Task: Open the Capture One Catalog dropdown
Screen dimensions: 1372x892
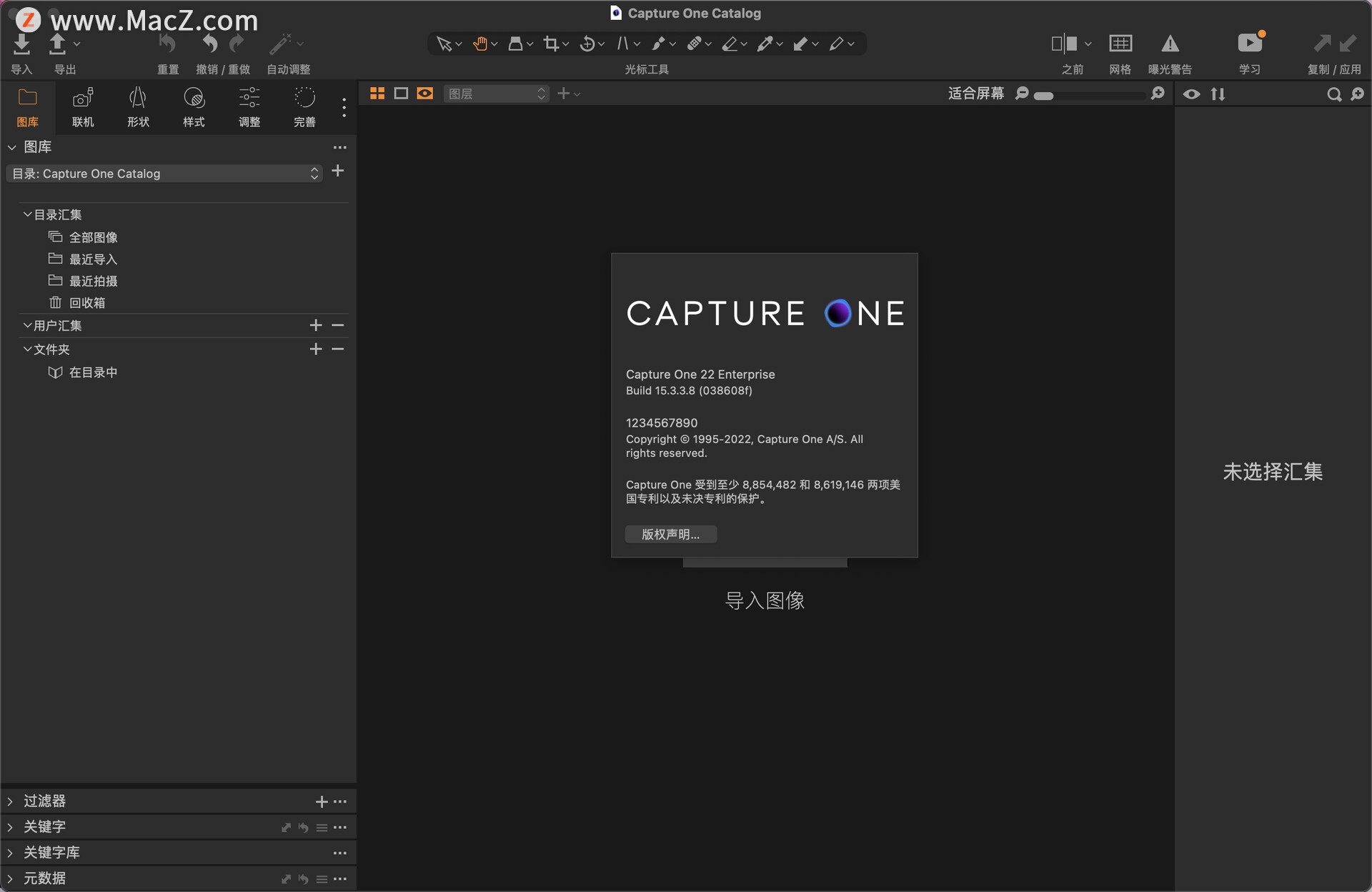Action: (x=164, y=174)
